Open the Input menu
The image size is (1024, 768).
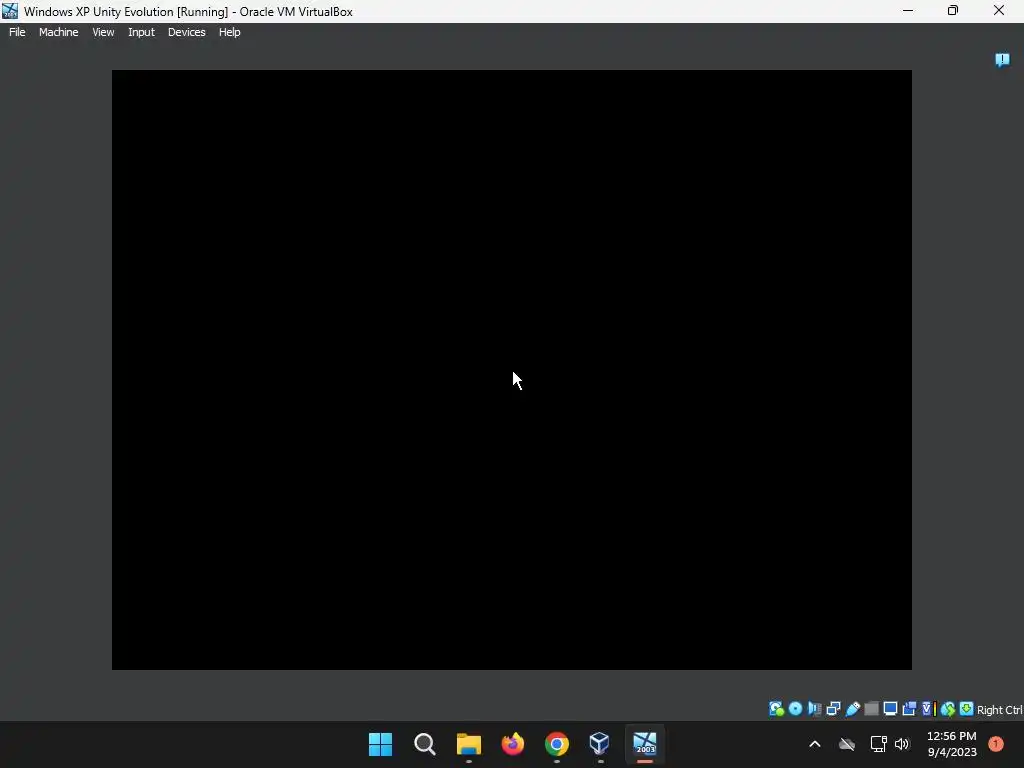tap(141, 32)
